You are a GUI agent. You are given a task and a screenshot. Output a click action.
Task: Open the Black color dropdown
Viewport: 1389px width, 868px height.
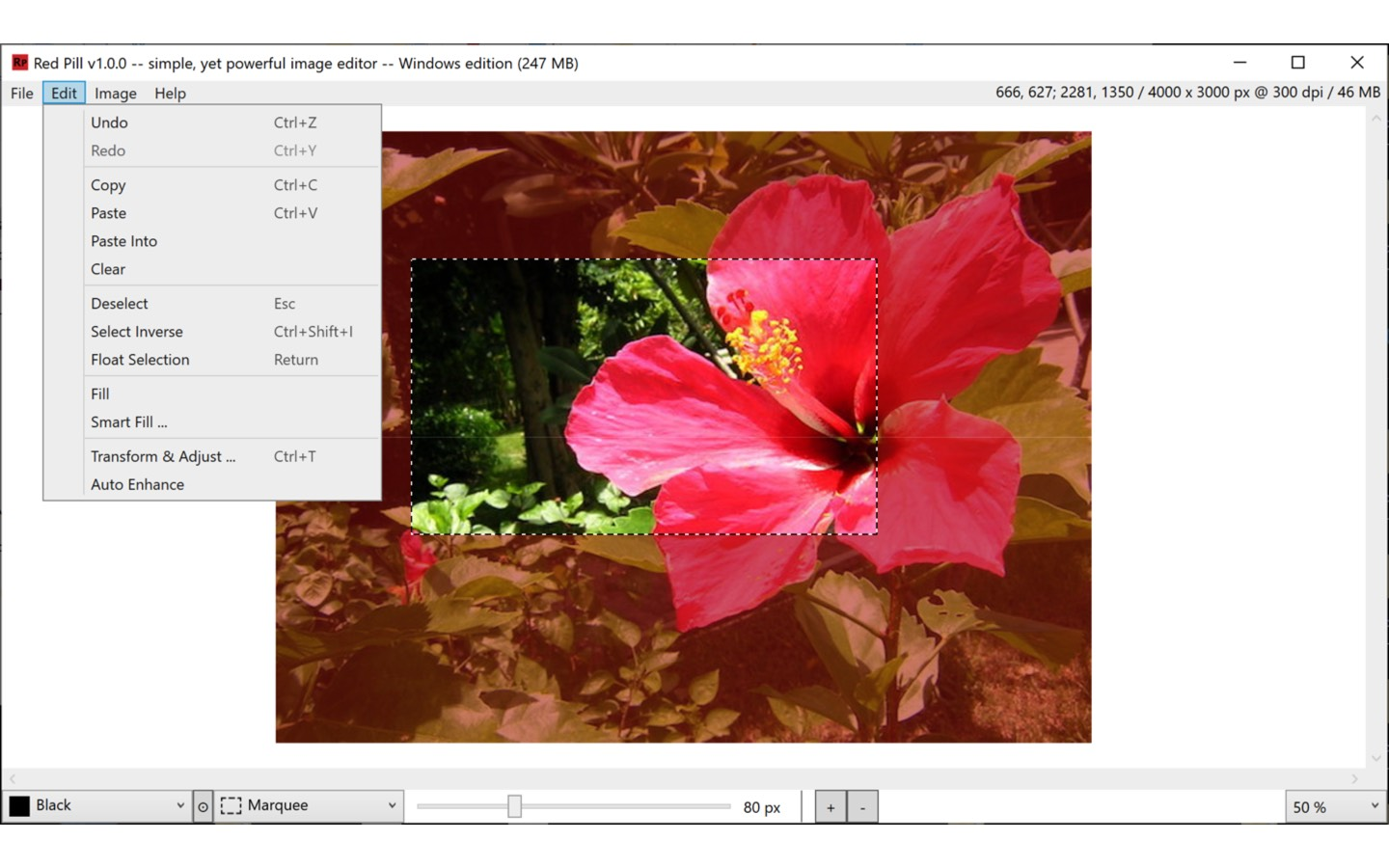coord(179,805)
